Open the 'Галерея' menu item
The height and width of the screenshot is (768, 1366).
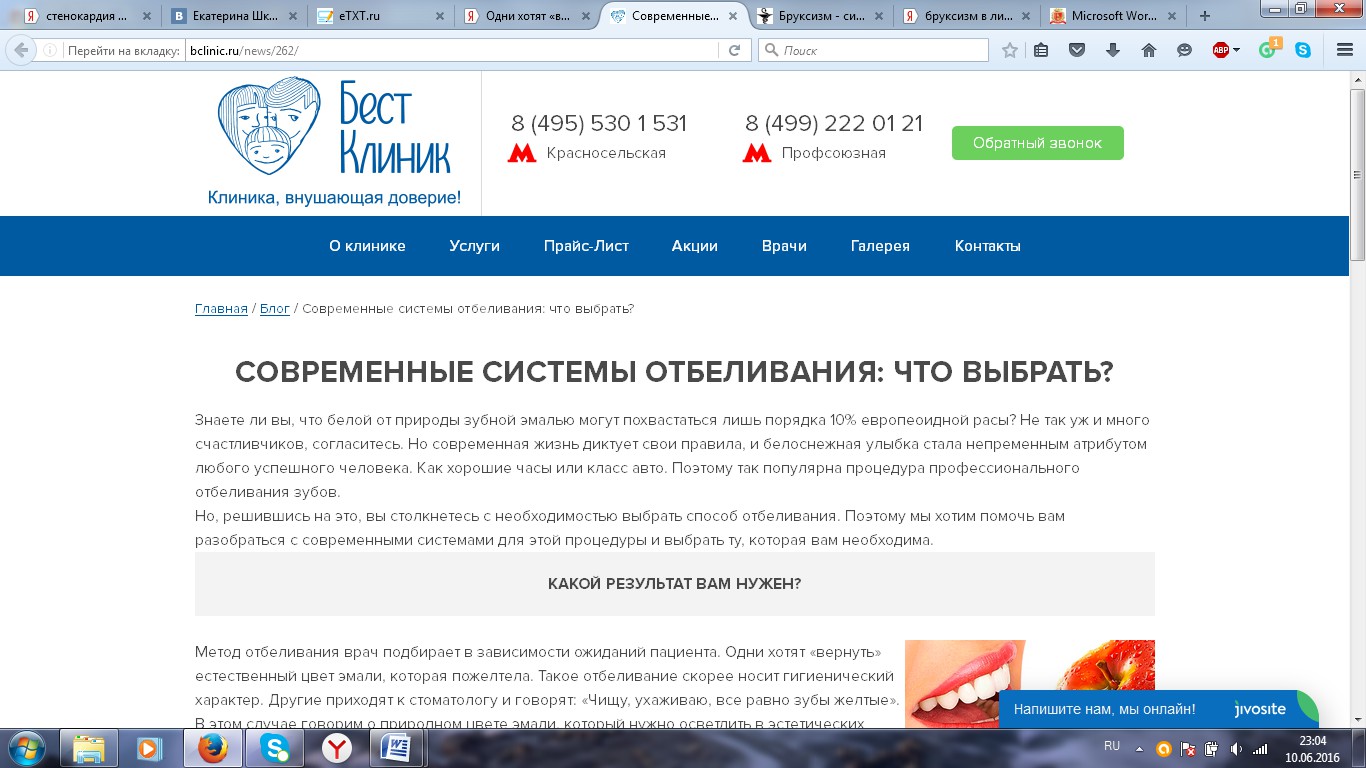(x=880, y=246)
